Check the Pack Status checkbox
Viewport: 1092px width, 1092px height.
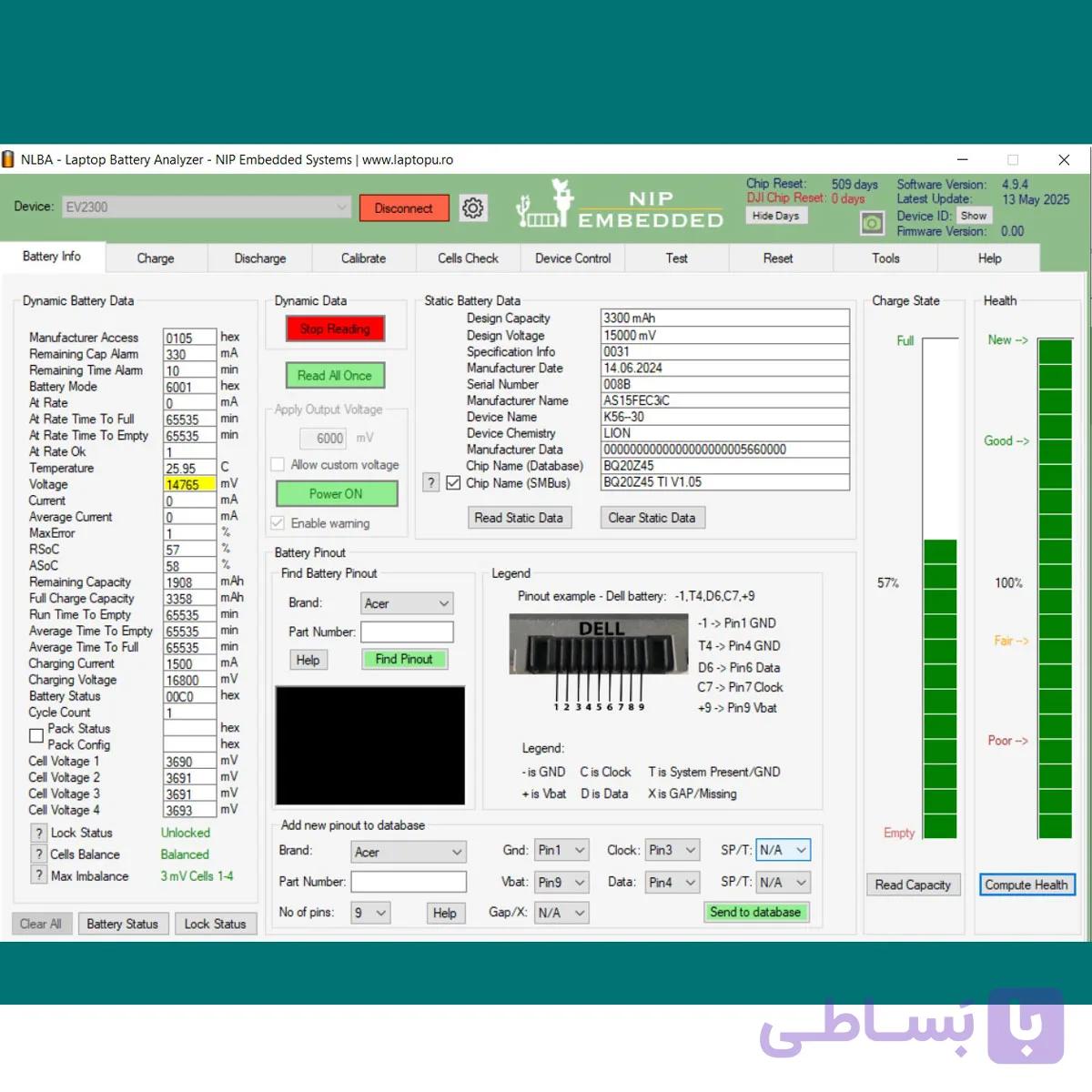(x=36, y=735)
